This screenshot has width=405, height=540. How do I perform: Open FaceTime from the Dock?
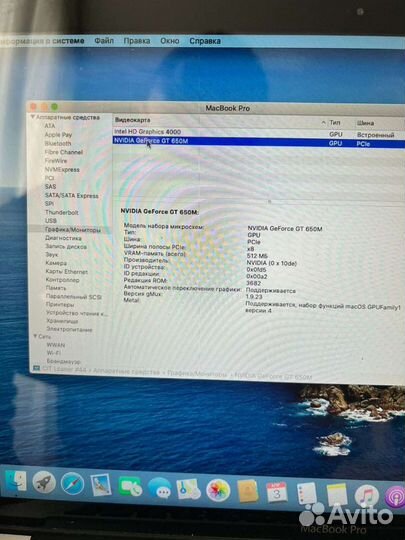[130, 487]
